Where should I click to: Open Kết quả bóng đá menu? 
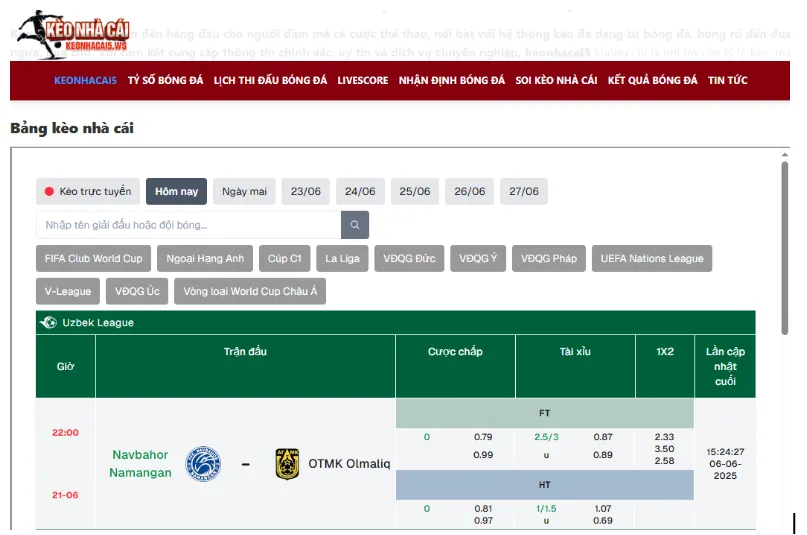pos(653,80)
